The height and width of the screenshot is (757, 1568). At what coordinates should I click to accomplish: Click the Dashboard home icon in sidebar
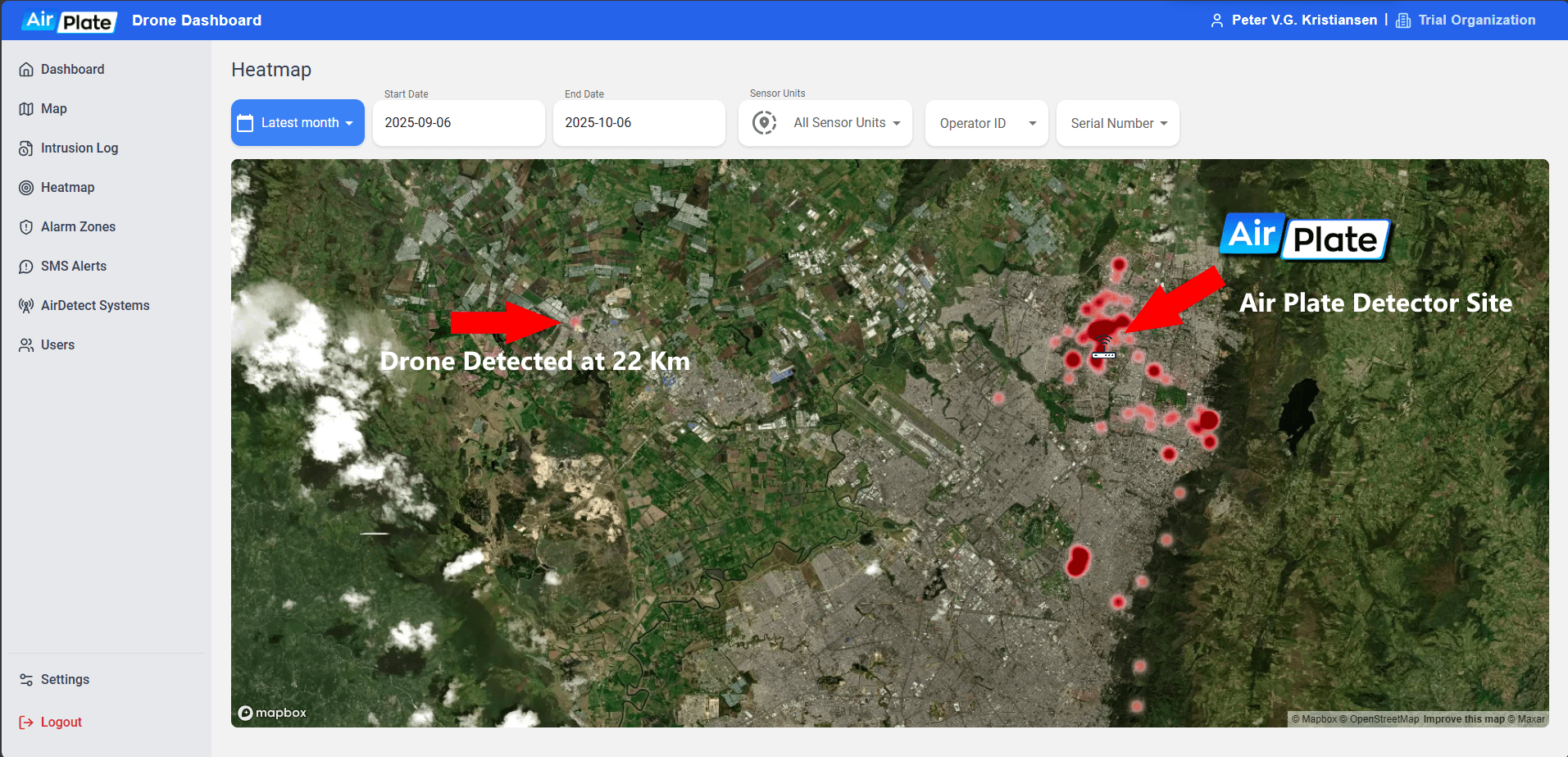pyautogui.click(x=26, y=70)
